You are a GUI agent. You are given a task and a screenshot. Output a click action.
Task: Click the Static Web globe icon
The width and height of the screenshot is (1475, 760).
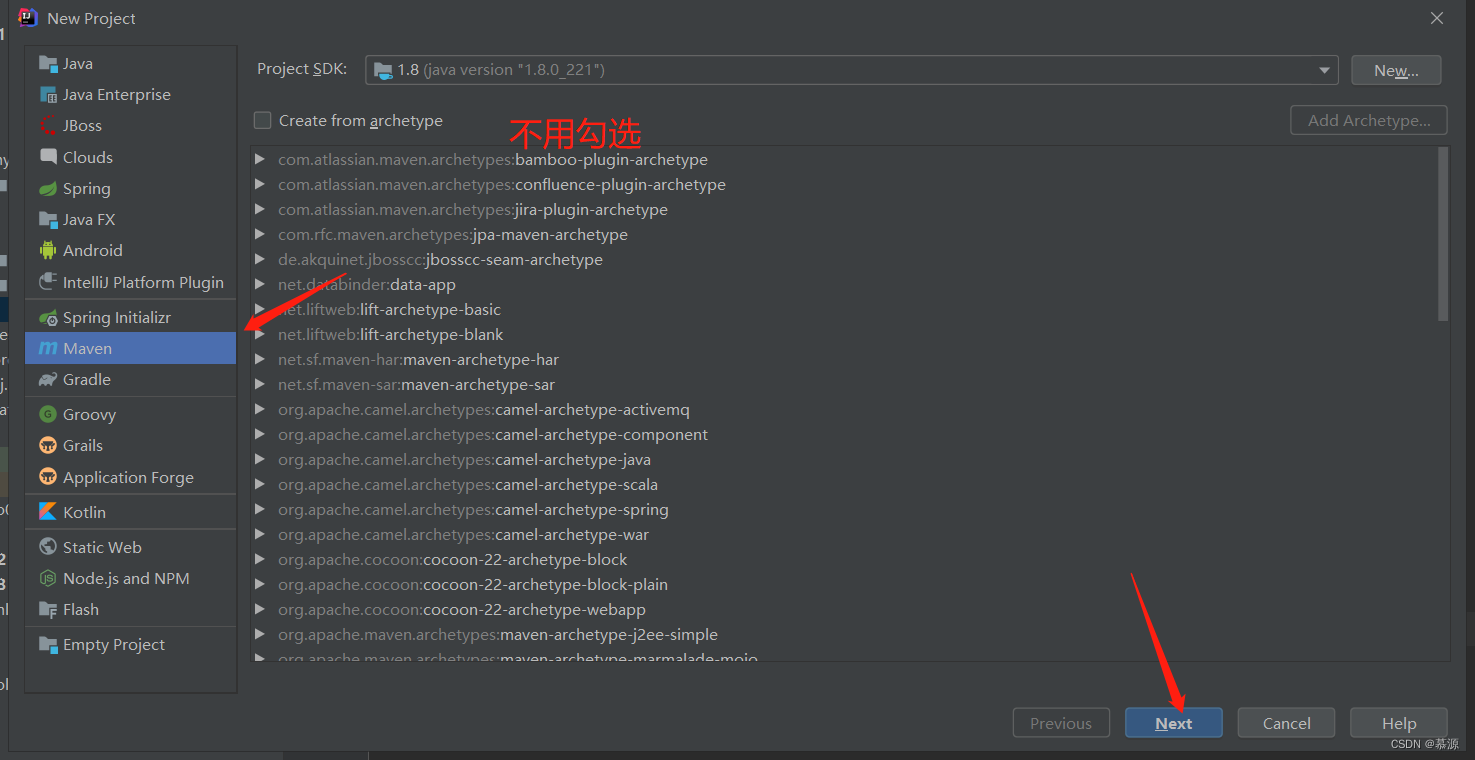48,548
